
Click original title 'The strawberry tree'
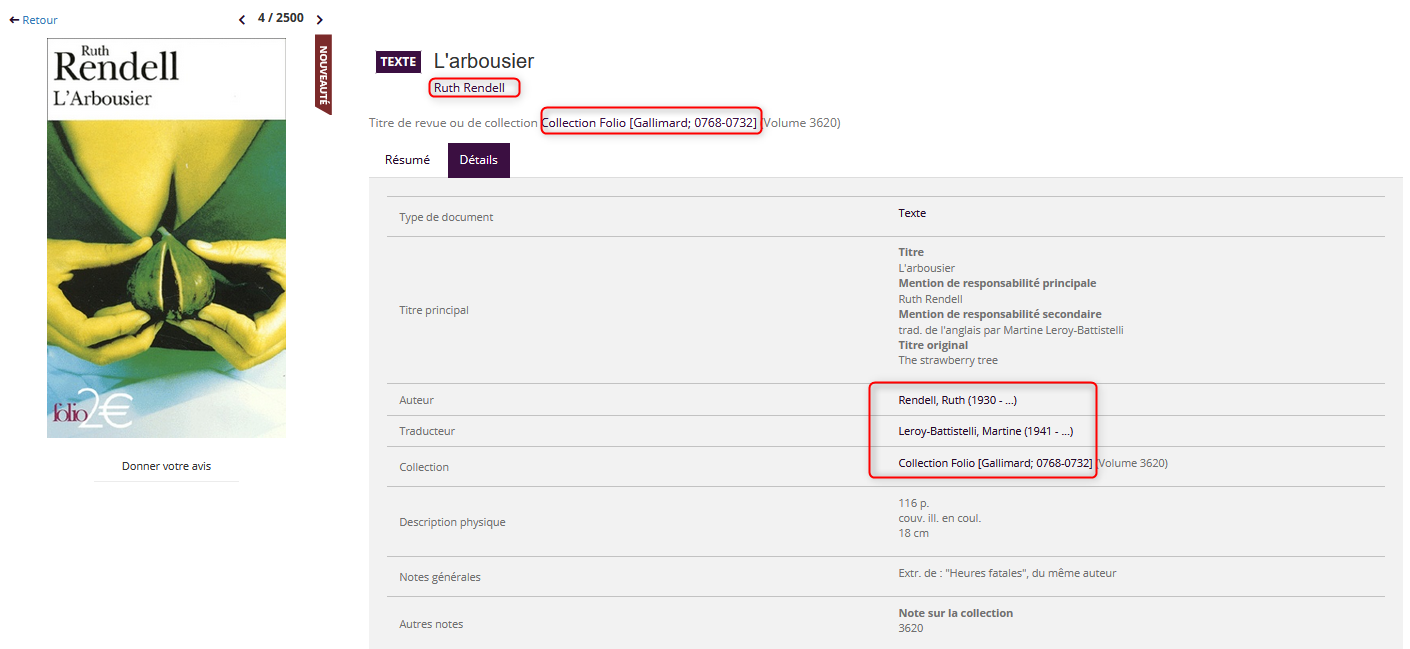tap(947, 360)
